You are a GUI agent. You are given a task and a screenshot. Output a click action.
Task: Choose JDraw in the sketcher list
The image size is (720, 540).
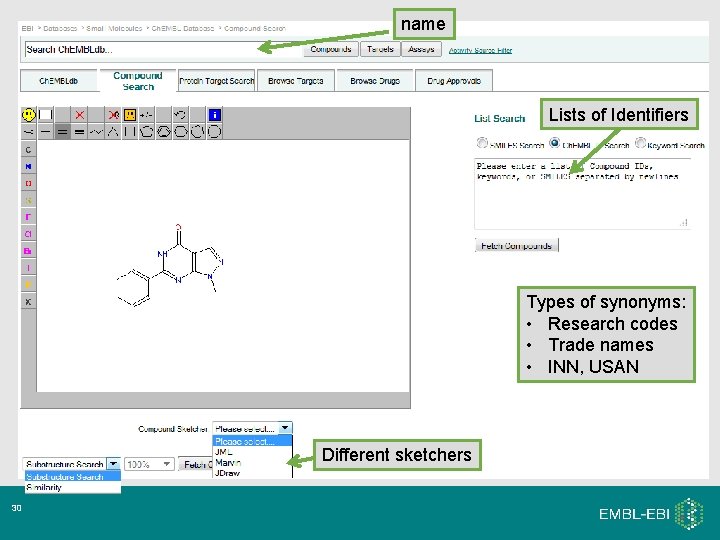tap(252, 472)
